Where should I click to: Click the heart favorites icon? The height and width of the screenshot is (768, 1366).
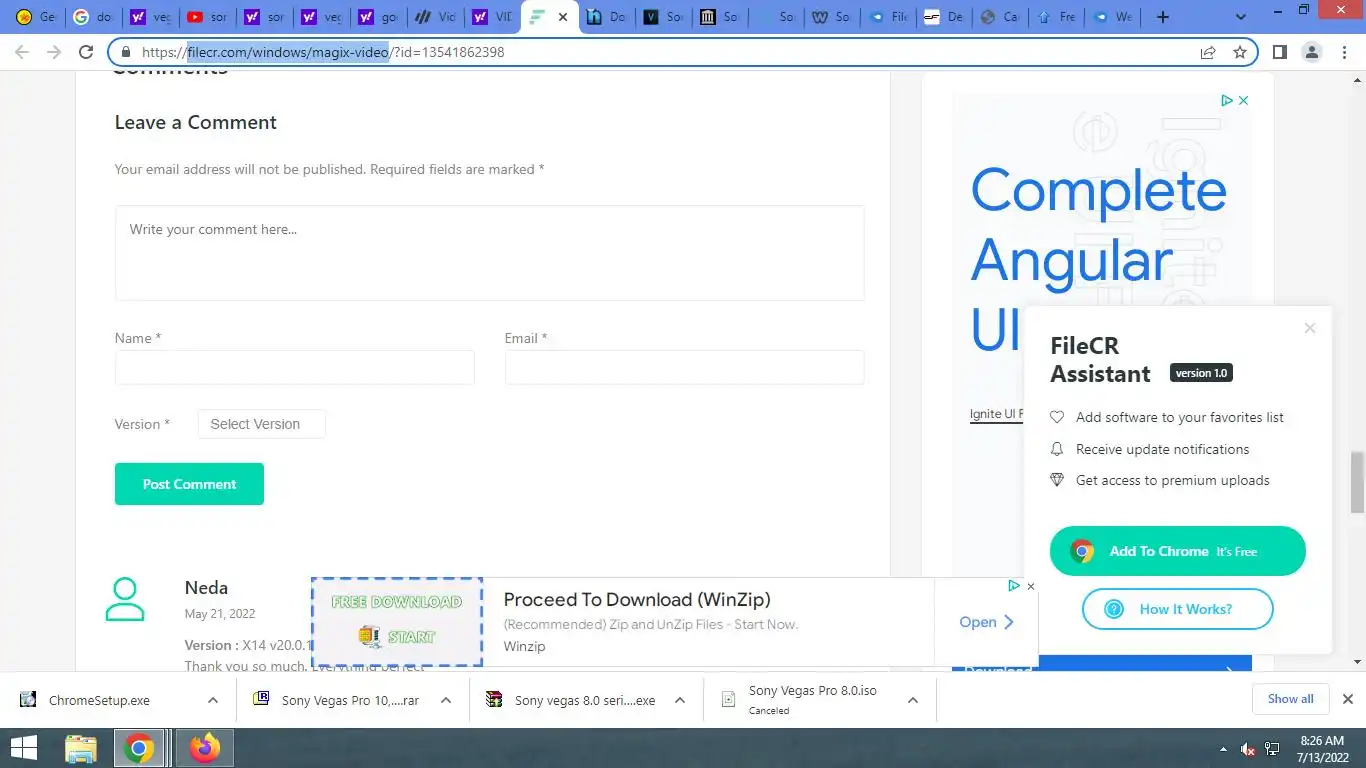click(1057, 417)
